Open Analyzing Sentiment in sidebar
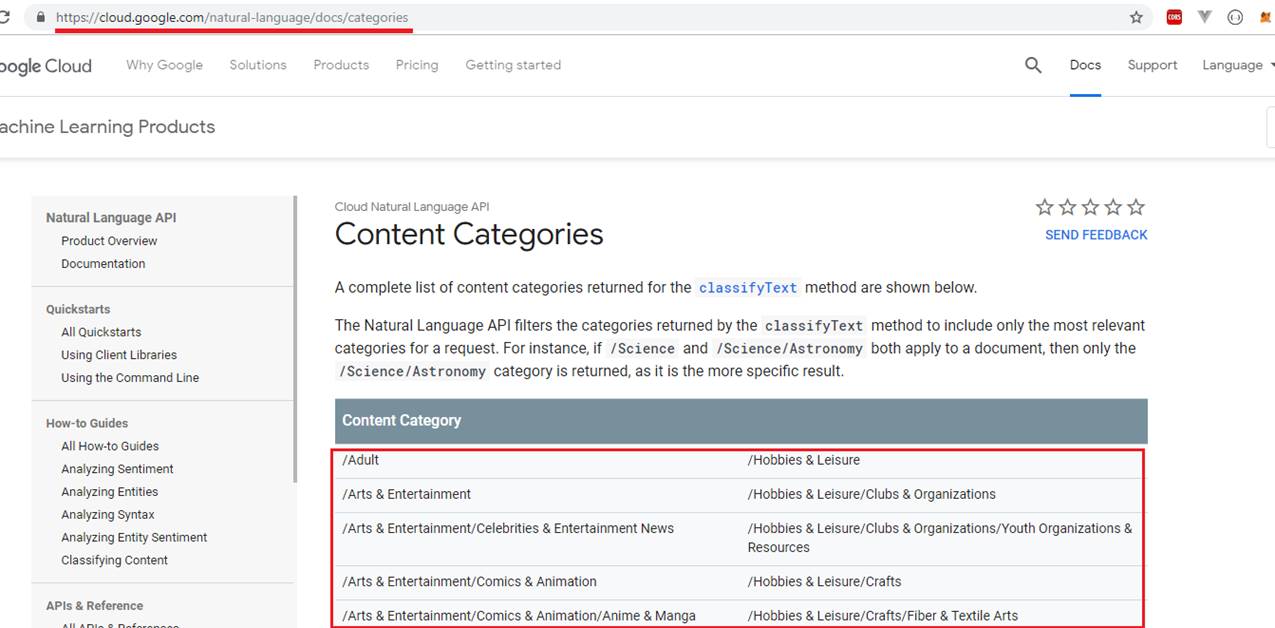This screenshot has height=628, width=1275. (117, 469)
